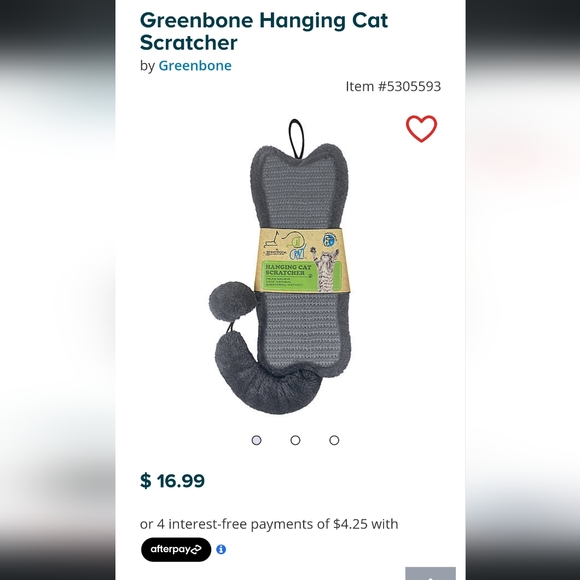Click Item #5305593 number

tap(393, 86)
